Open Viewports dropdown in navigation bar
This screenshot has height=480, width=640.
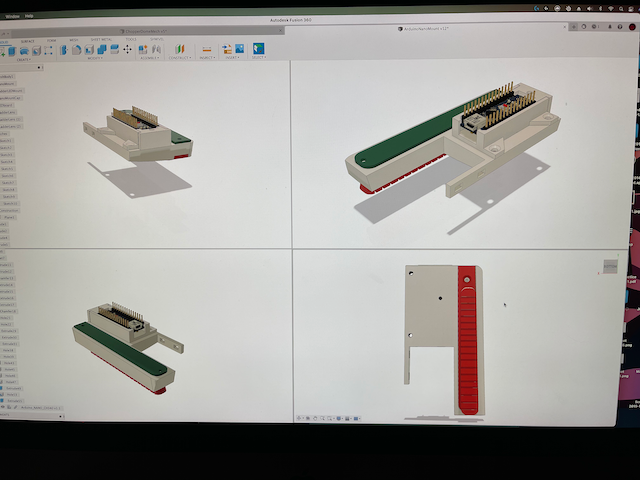(357, 418)
